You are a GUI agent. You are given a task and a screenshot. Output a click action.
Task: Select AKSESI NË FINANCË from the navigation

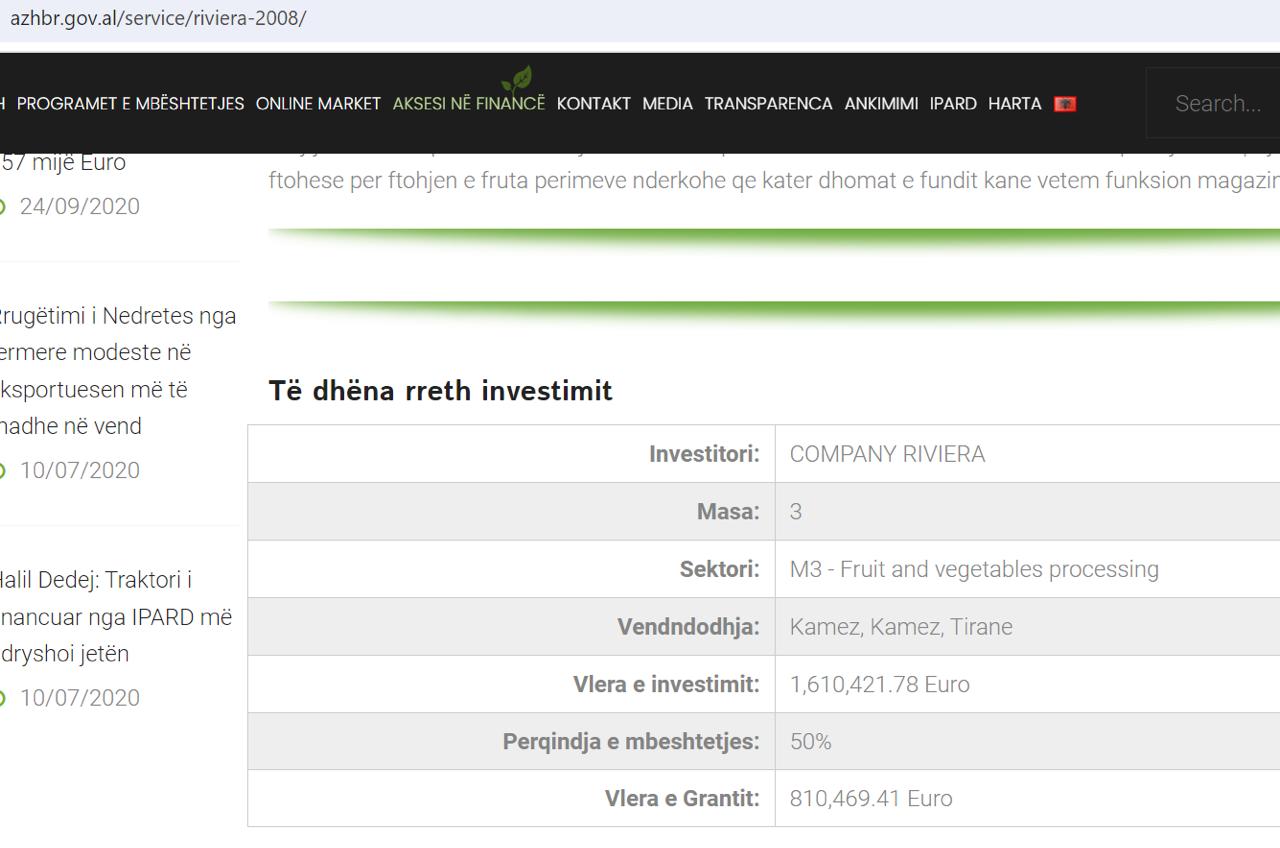click(x=468, y=103)
